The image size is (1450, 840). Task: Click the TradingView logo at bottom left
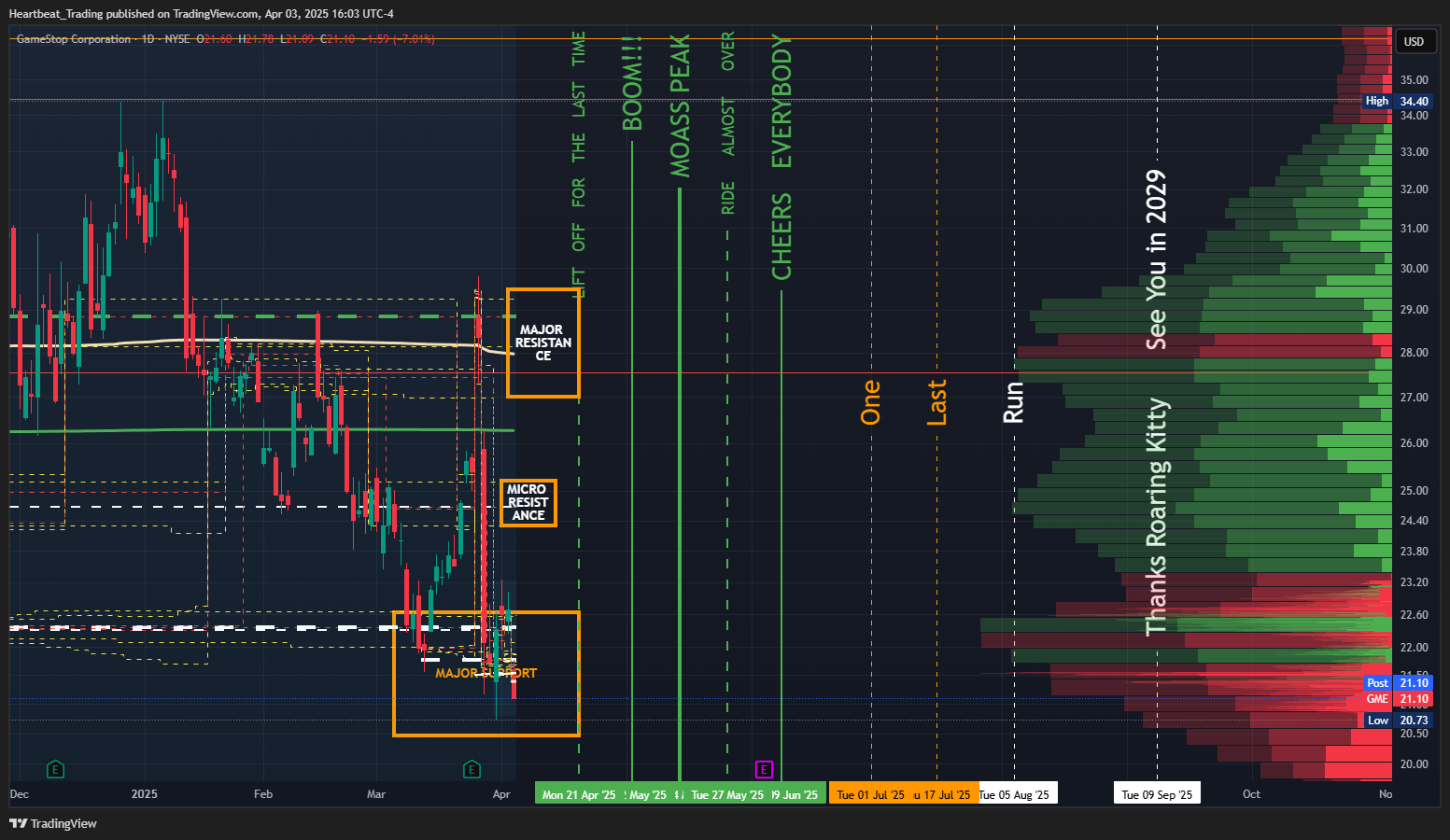[x=53, y=823]
